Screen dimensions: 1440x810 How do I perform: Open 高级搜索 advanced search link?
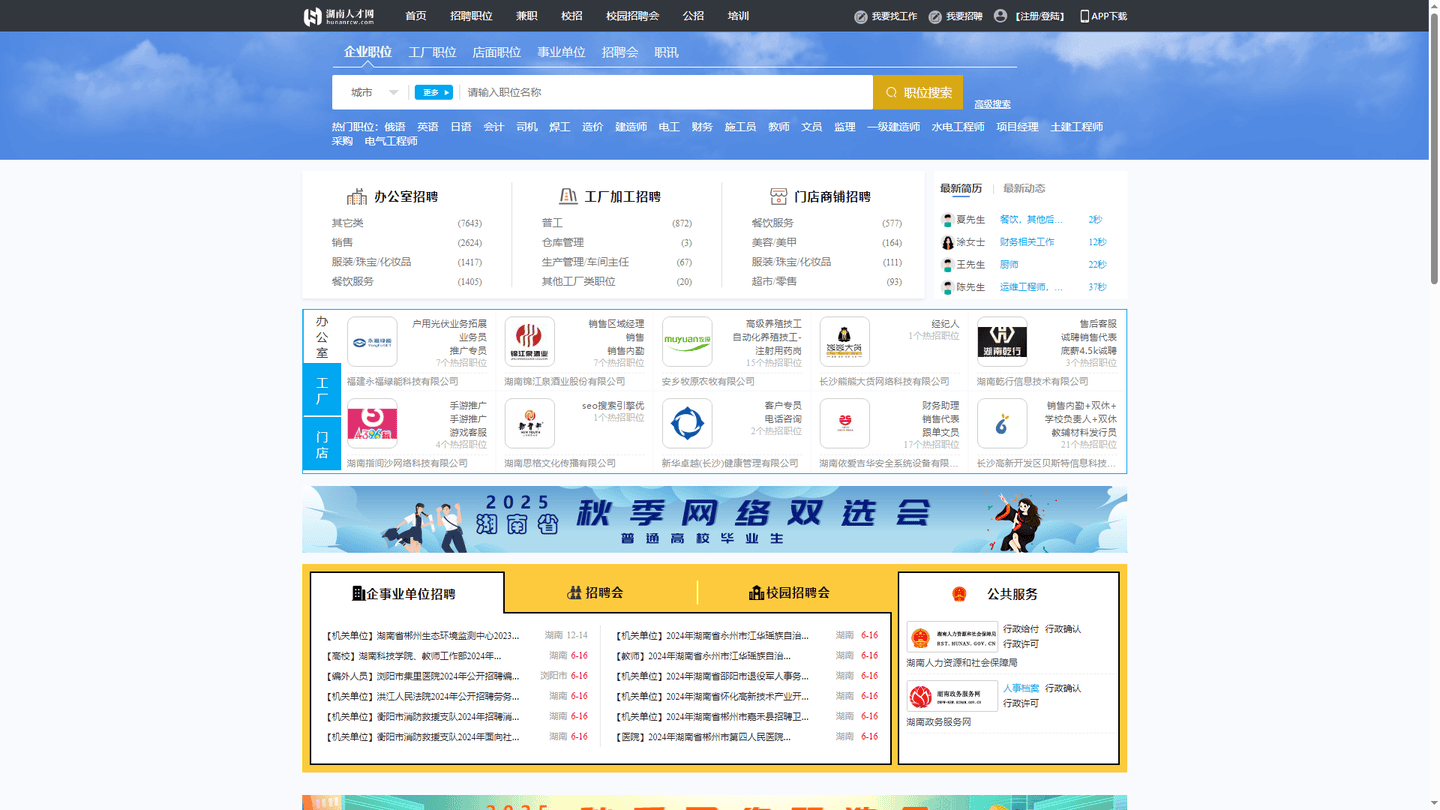pyautogui.click(x=992, y=104)
